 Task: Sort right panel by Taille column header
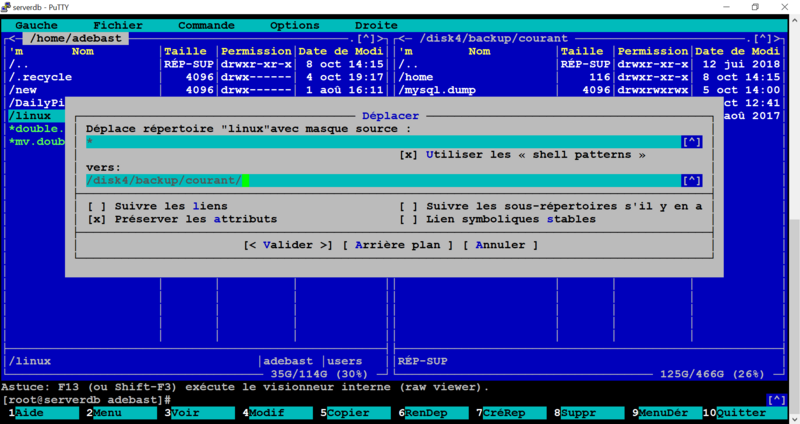(582, 52)
